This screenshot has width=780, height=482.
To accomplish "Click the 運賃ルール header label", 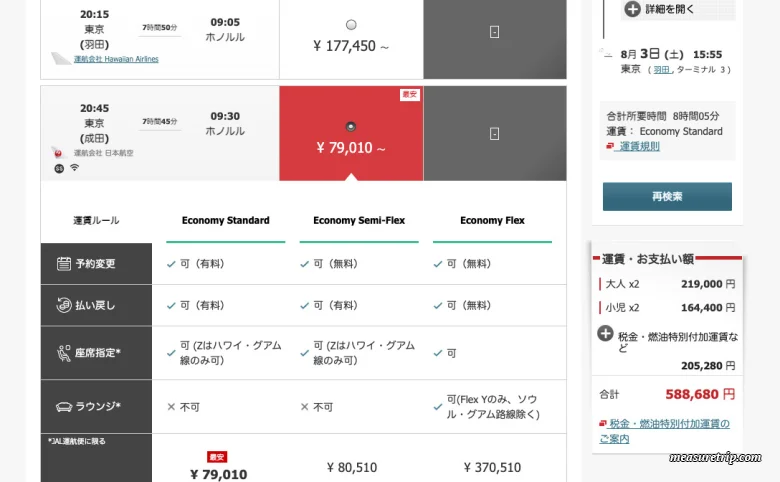I will 96,220.
